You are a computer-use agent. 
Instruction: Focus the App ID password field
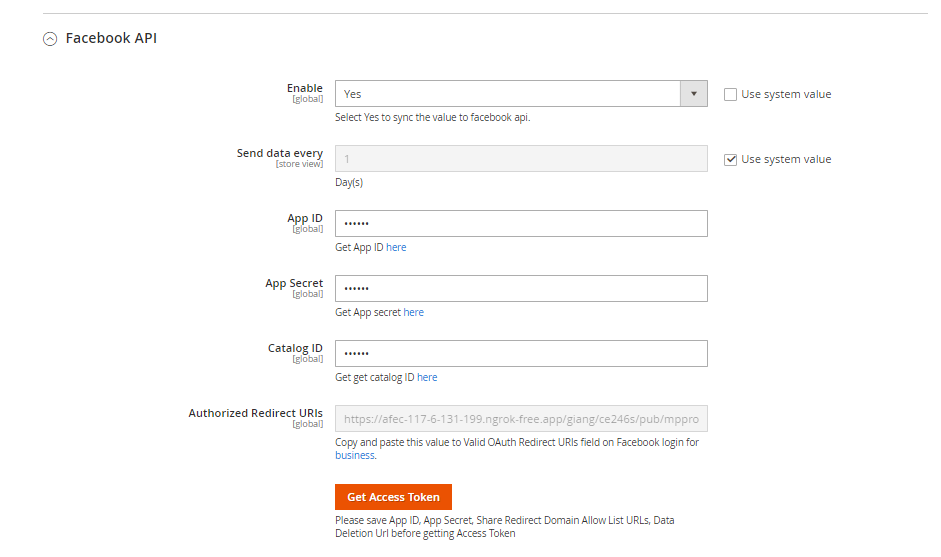[520, 224]
